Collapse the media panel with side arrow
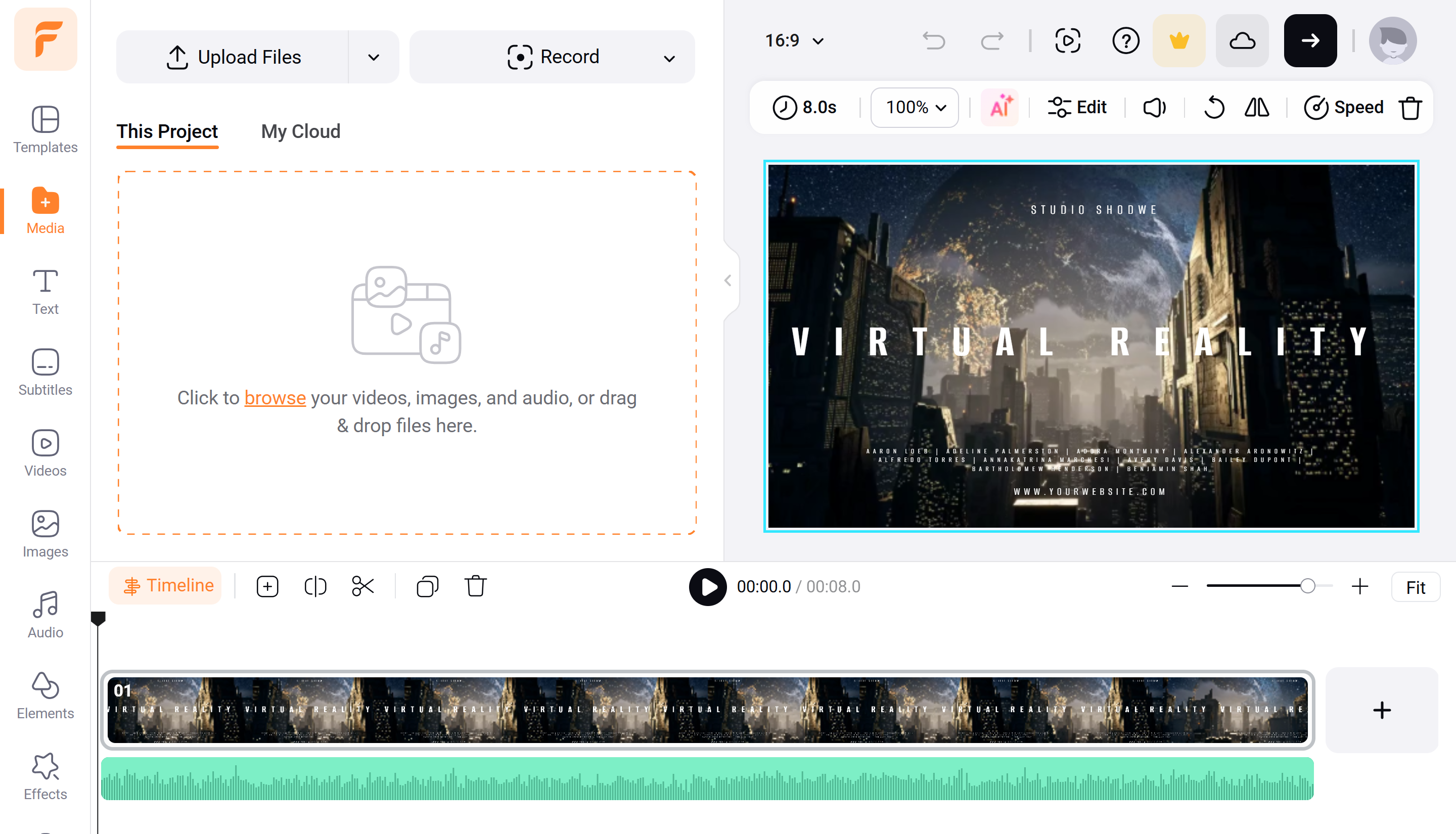Viewport: 1456px width, 834px height. tap(727, 281)
